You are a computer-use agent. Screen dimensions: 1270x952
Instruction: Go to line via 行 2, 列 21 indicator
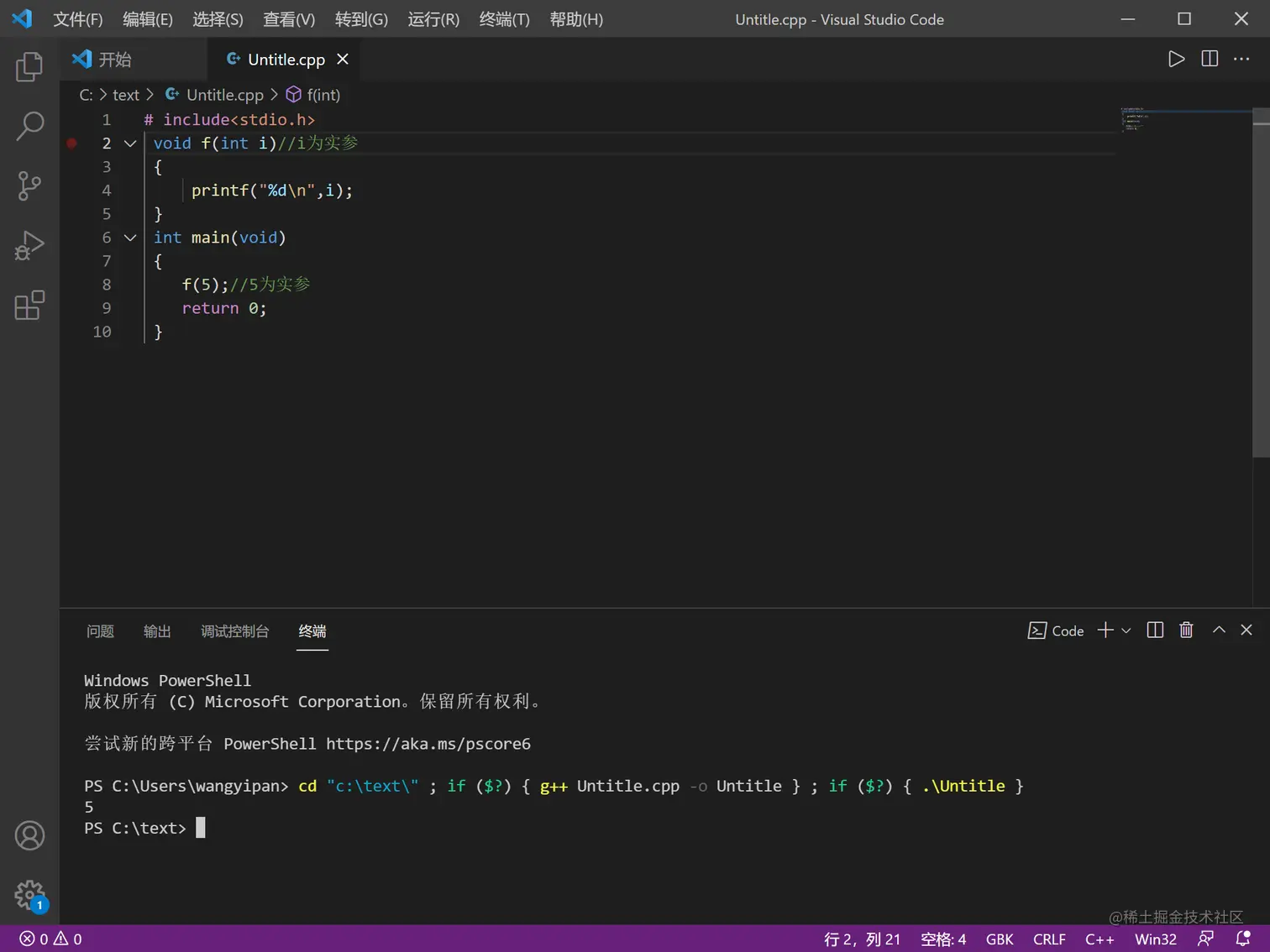[x=862, y=939]
